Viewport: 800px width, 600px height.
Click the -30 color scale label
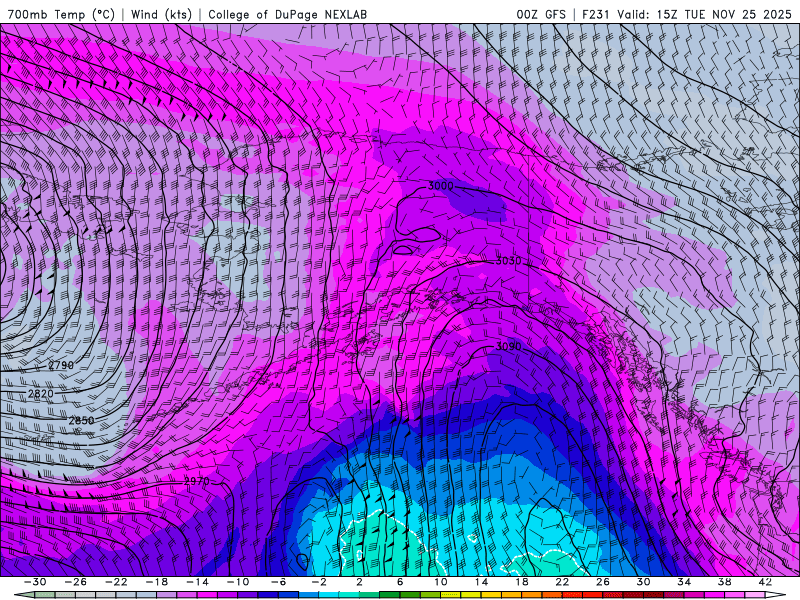coord(35,582)
